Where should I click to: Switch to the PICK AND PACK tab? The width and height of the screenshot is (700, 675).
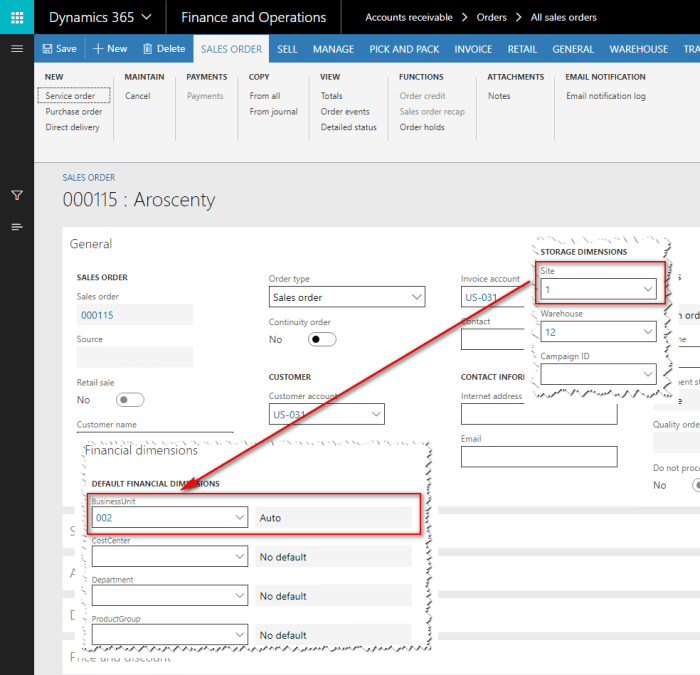(x=404, y=49)
